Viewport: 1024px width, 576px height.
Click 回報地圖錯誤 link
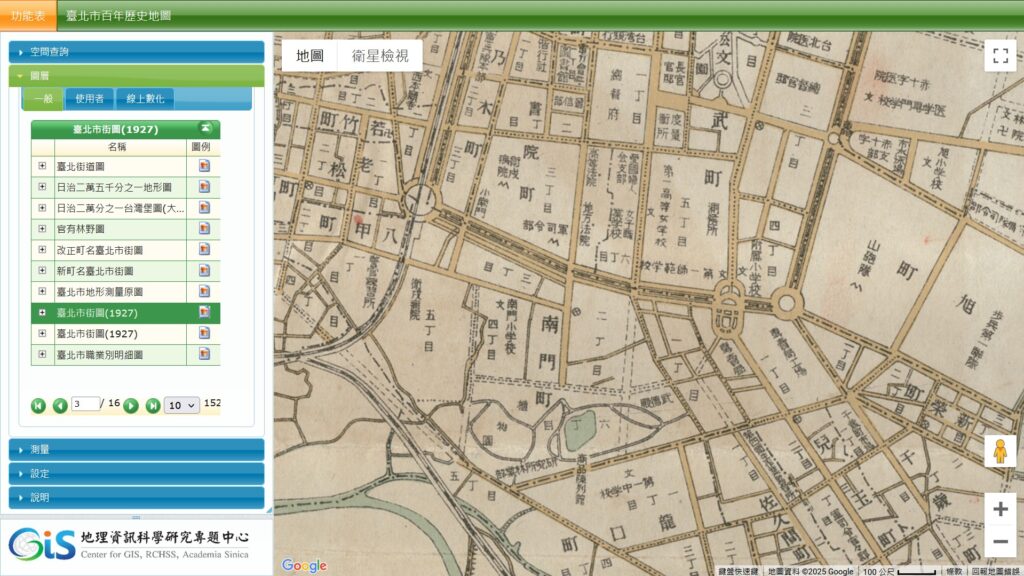click(x=995, y=571)
